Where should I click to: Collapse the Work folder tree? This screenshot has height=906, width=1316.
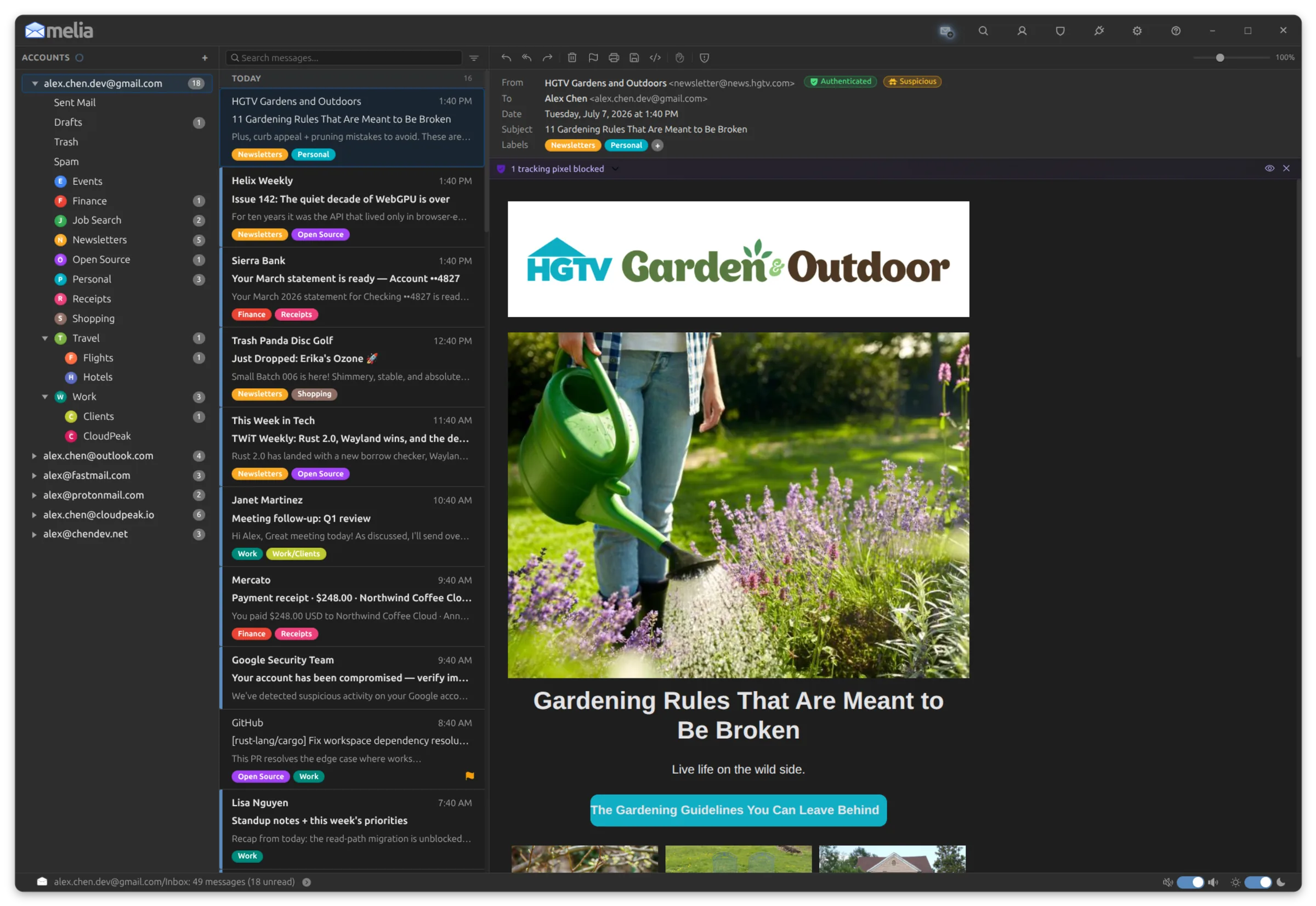45,397
